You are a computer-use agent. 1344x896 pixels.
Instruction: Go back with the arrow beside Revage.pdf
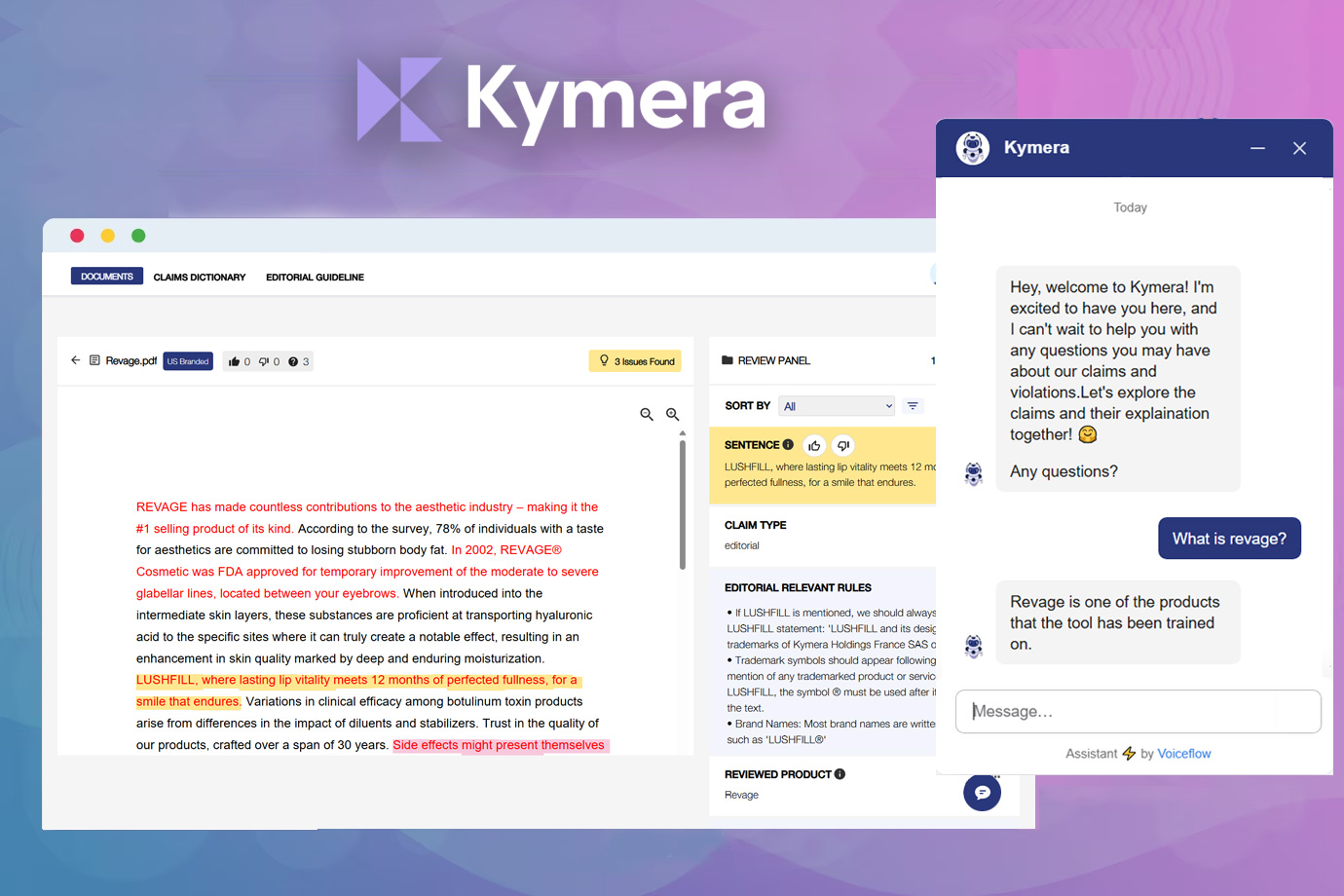pos(76,360)
